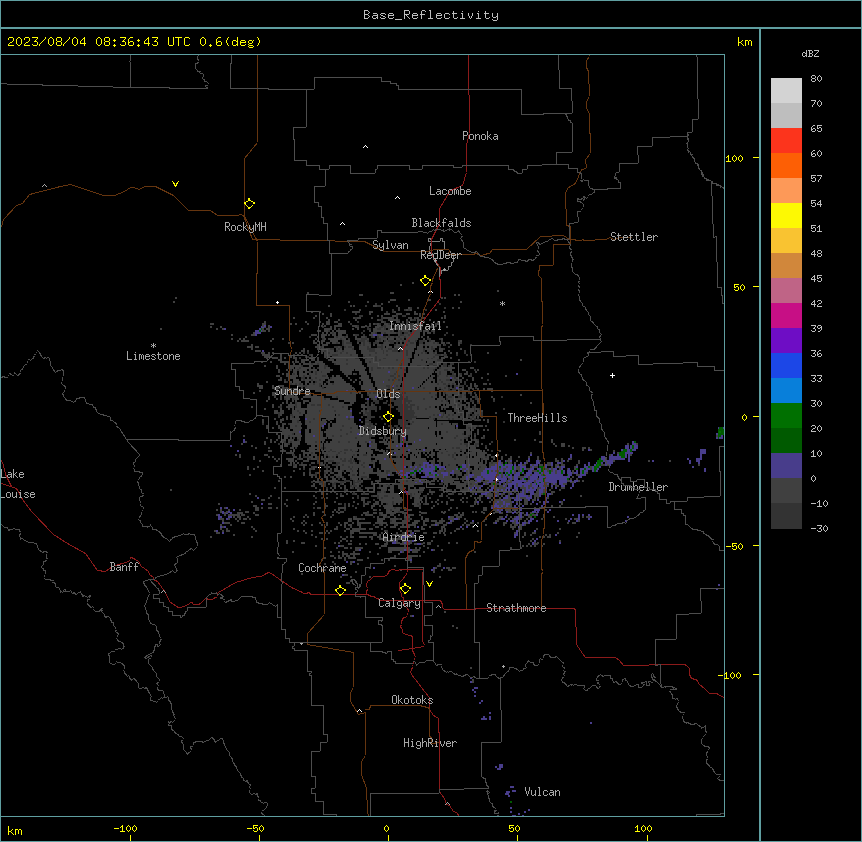Screen dimensions: 862x842
Task: Select the purple 39 dBZ legend swatch
Action: click(786, 340)
